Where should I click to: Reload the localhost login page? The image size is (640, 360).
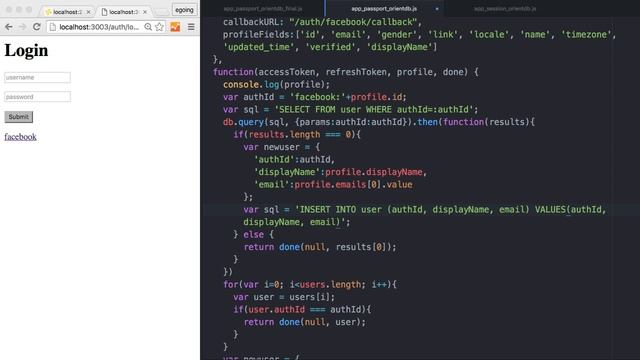[x=36, y=27]
